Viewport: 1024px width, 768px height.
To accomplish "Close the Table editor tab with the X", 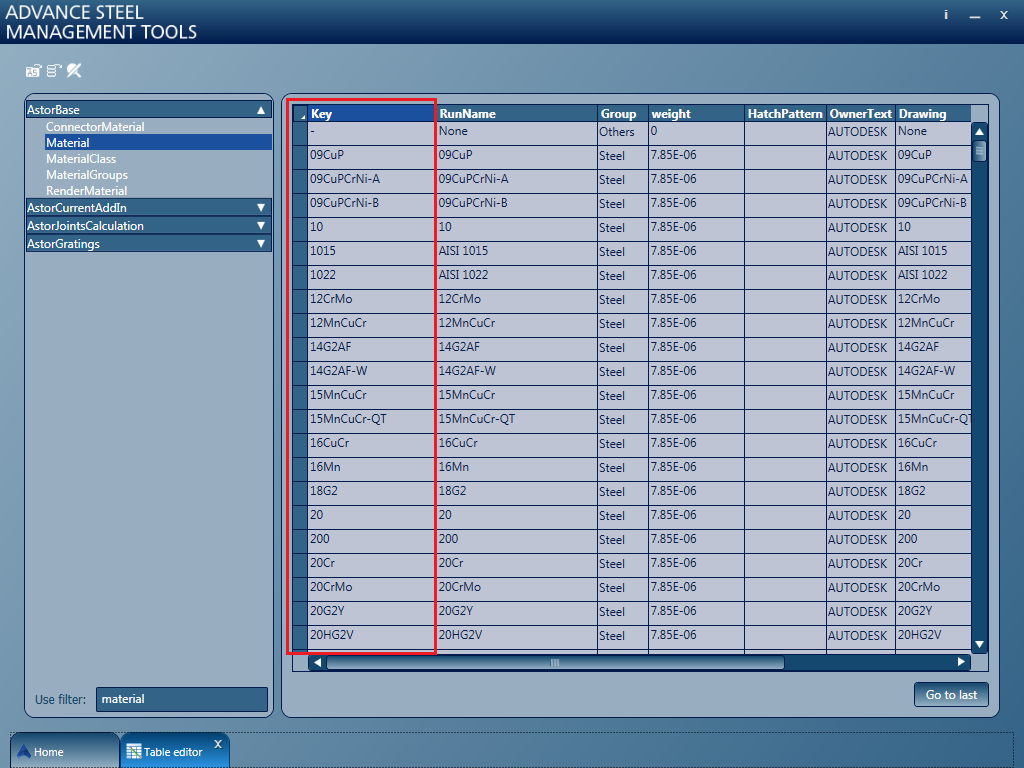I will pyautogui.click(x=218, y=744).
